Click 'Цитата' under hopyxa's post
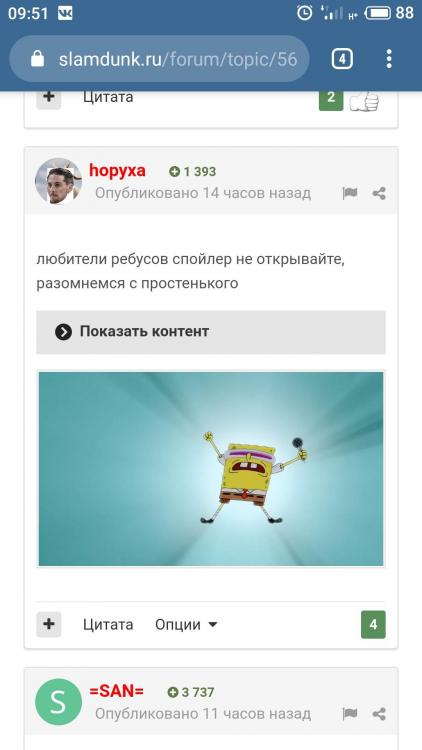The width and height of the screenshot is (422, 750). point(108,624)
